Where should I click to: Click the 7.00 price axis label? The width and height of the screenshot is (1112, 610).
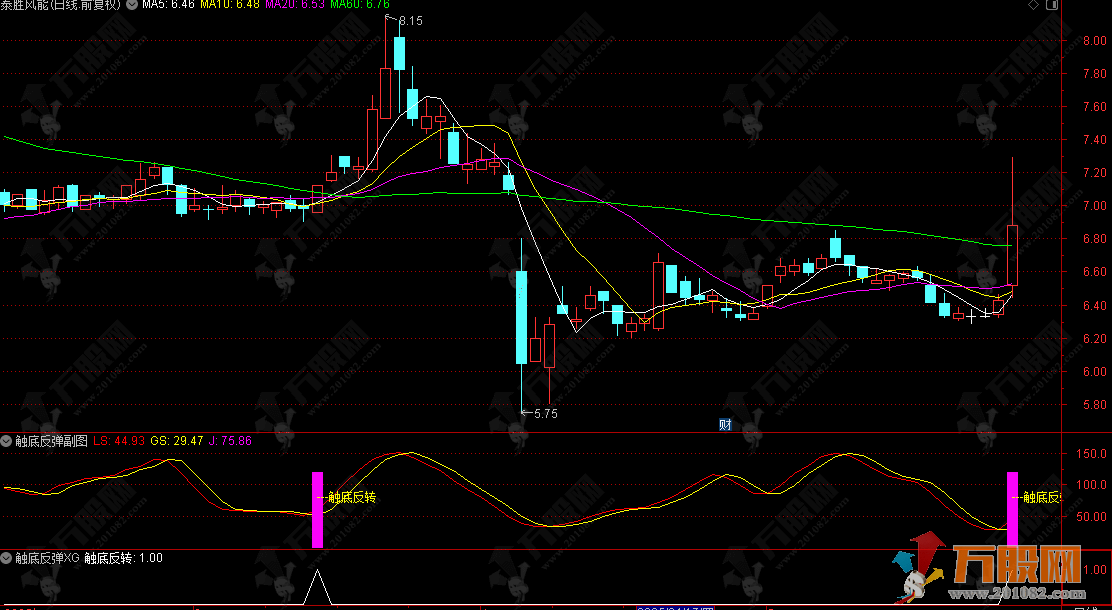point(1095,206)
